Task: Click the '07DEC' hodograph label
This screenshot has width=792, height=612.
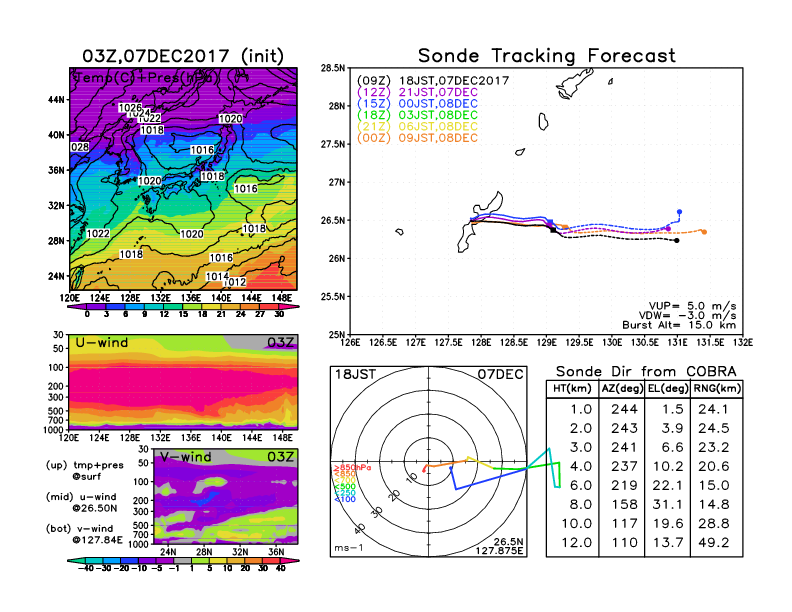Action: click(x=501, y=374)
